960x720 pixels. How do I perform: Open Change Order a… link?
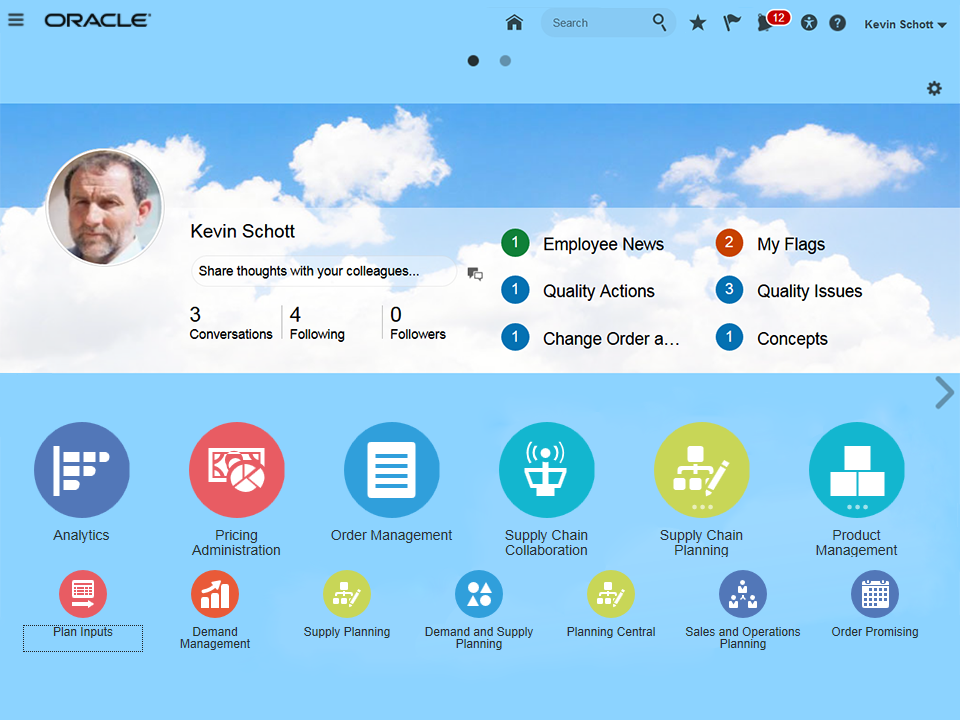pyautogui.click(x=611, y=339)
